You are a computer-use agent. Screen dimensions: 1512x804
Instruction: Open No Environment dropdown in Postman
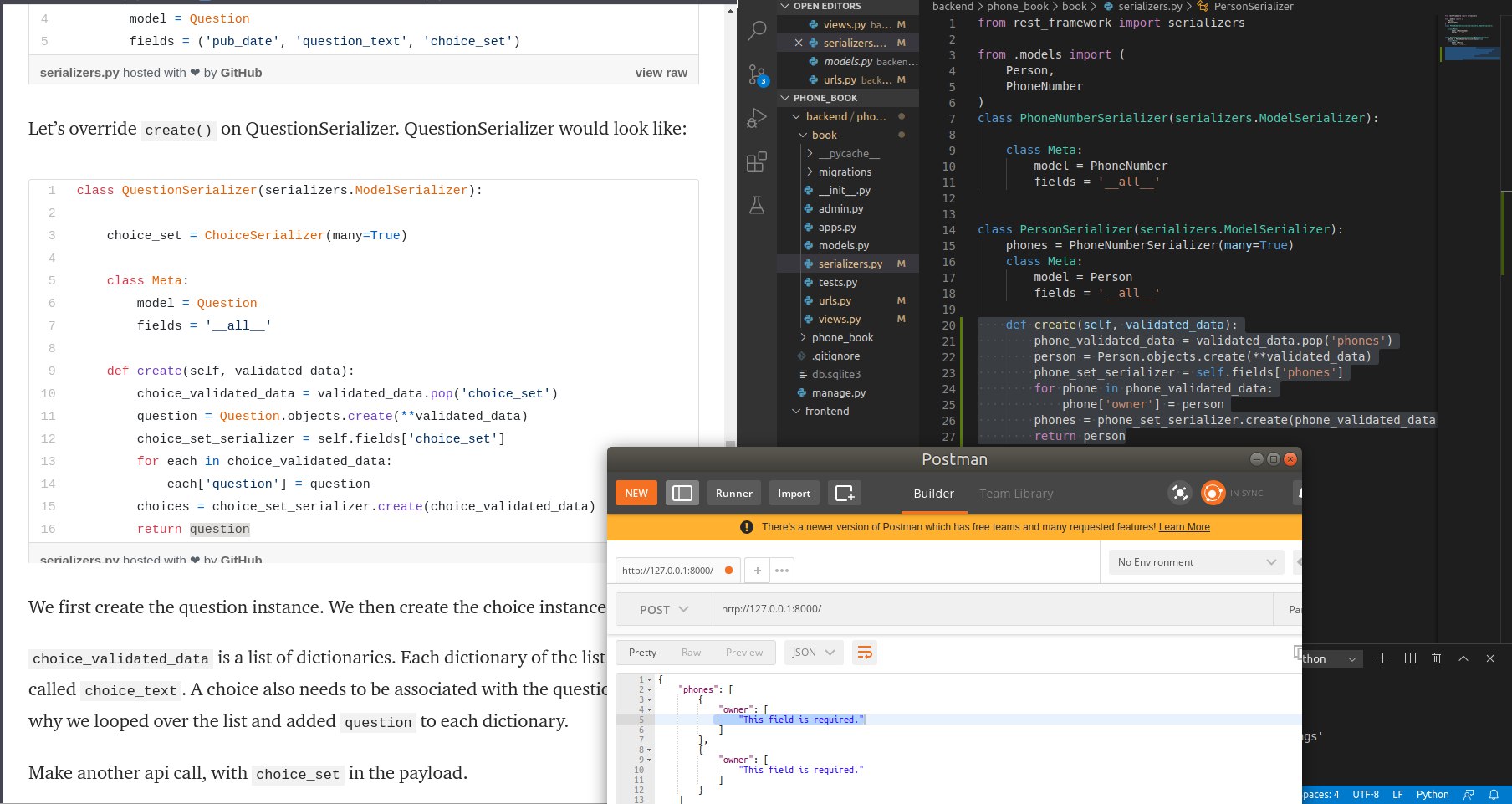pos(1197,562)
